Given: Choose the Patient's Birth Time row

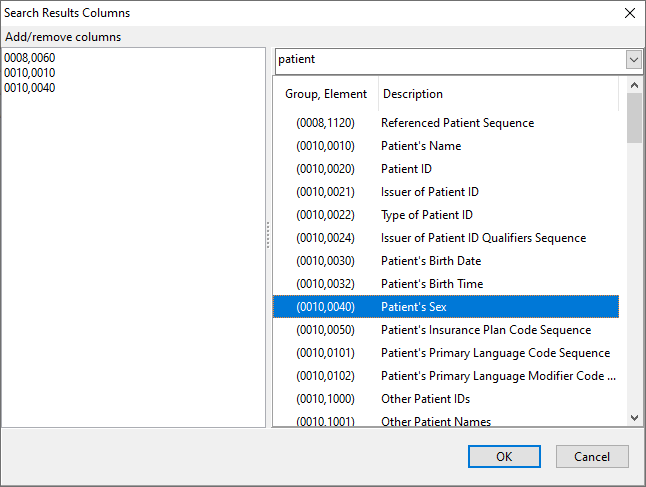Looking at the screenshot, I should pyautogui.click(x=432, y=284).
